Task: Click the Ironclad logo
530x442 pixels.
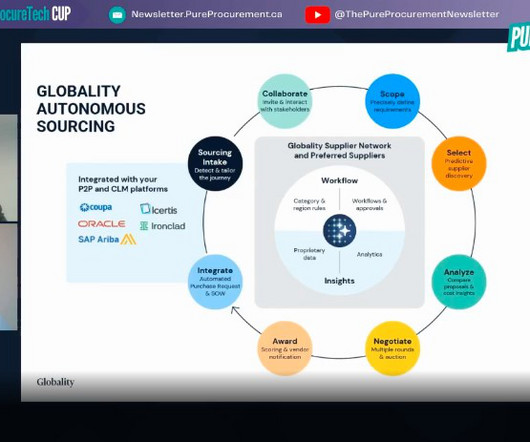Action: point(163,226)
